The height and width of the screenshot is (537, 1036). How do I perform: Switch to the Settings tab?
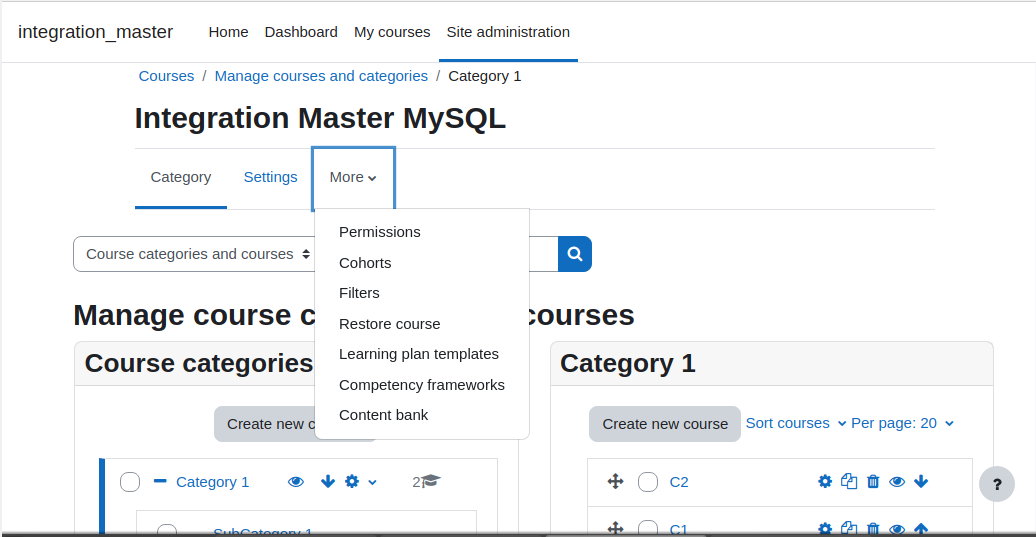click(270, 177)
